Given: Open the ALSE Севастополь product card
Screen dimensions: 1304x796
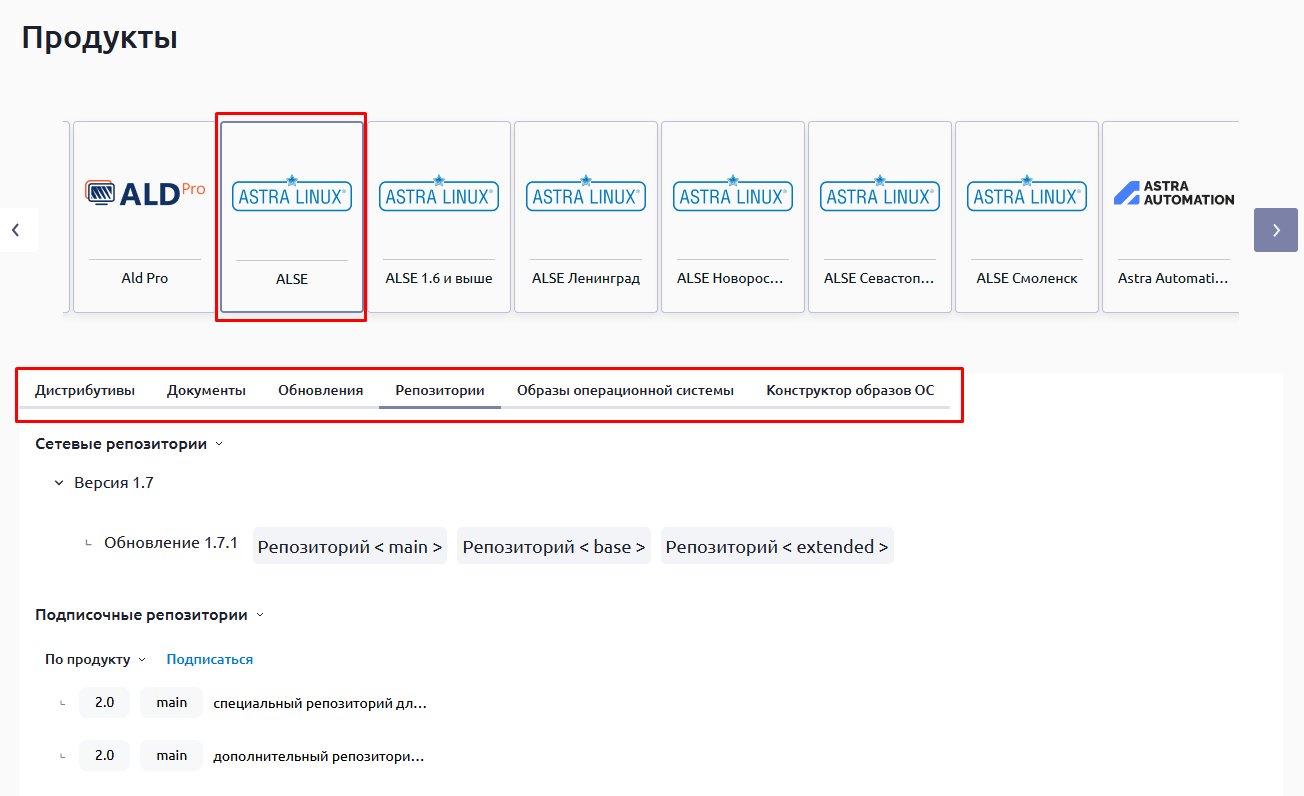Looking at the screenshot, I should pyautogui.click(x=880, y=217).
